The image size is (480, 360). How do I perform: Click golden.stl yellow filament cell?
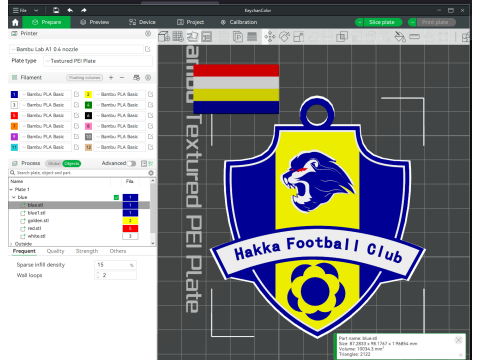[130, 221]
